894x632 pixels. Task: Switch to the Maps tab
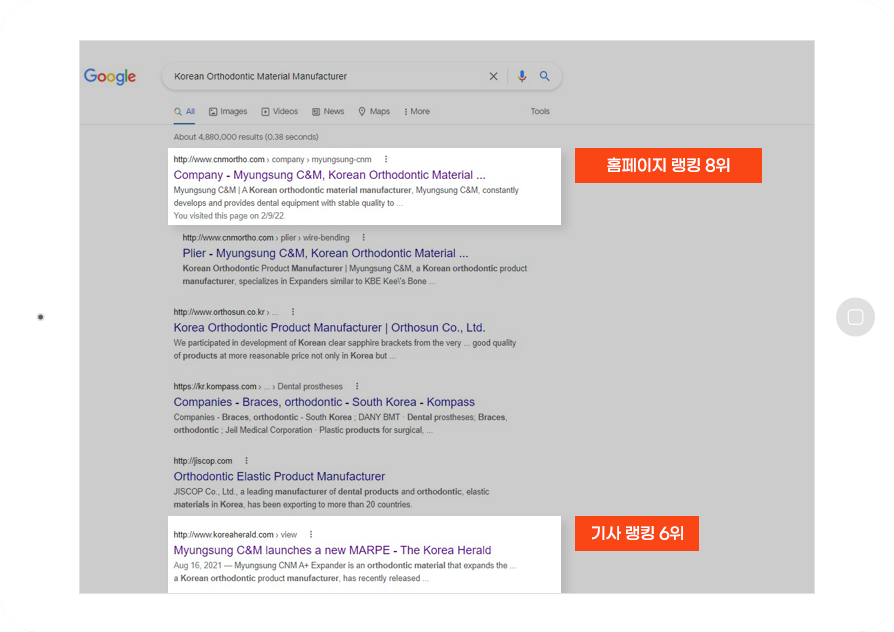coord(374,111)
